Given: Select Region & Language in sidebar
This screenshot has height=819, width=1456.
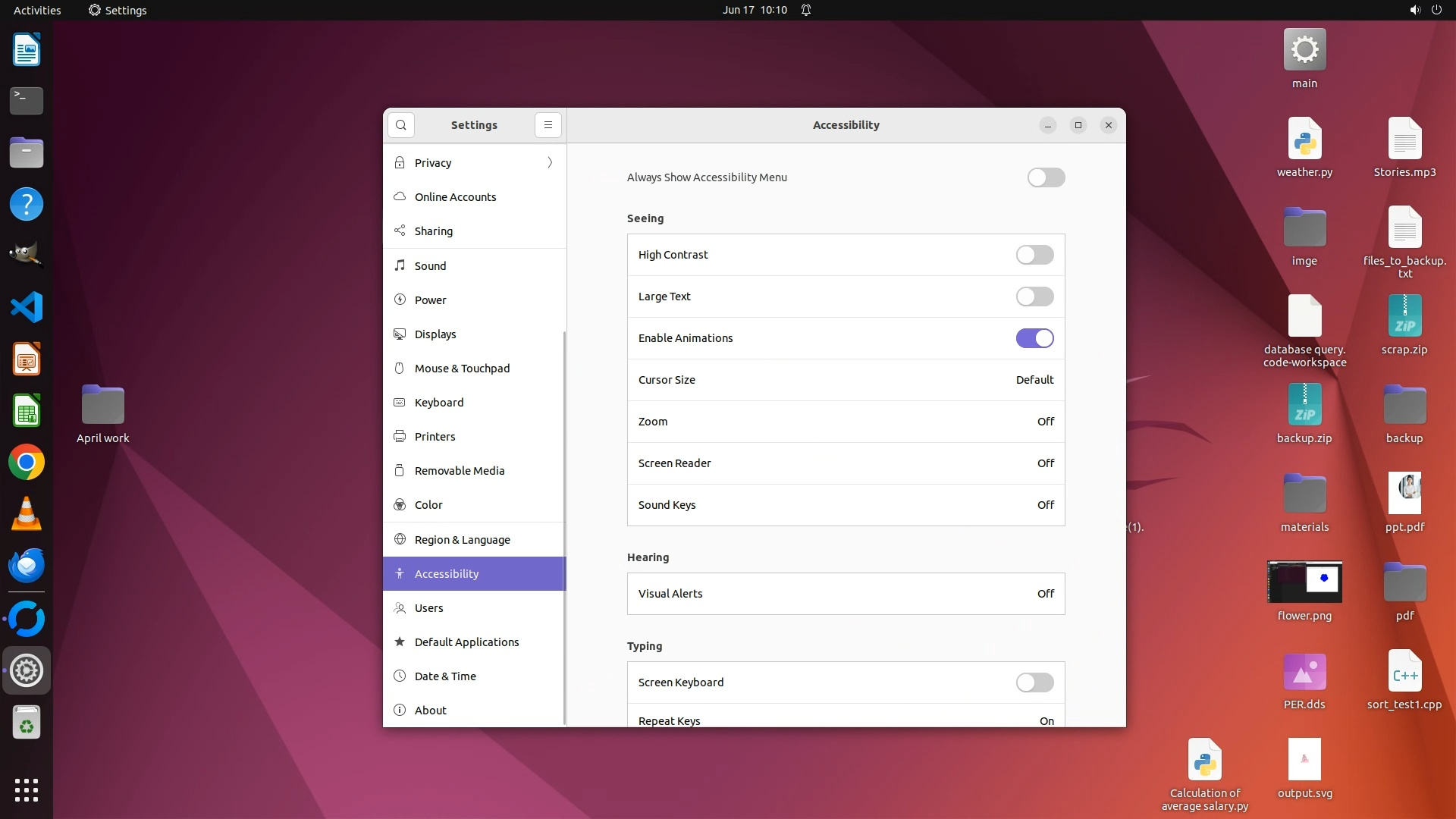Looking at the screenshot, I should [x=462, y=540].
